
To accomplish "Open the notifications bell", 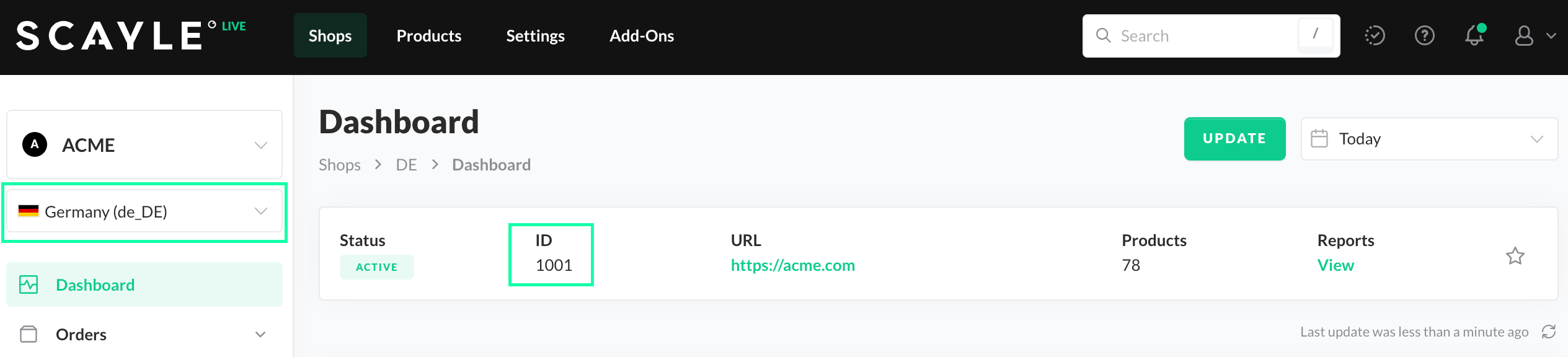I will pyautogui.click(x=1474, y=35).
